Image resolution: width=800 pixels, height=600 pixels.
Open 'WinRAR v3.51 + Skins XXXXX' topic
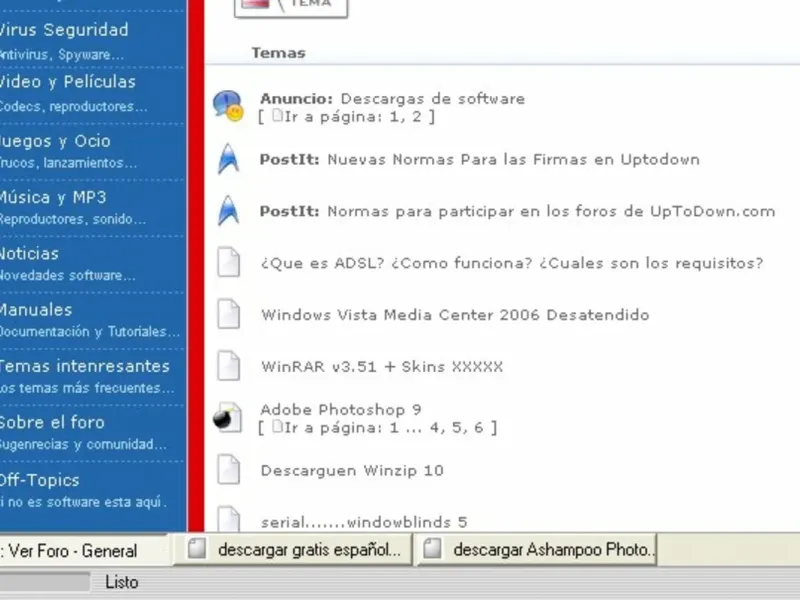tap(382, 367)
